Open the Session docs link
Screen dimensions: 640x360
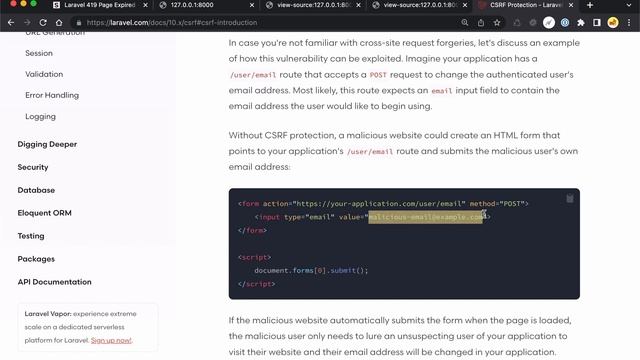click(39, 53)
